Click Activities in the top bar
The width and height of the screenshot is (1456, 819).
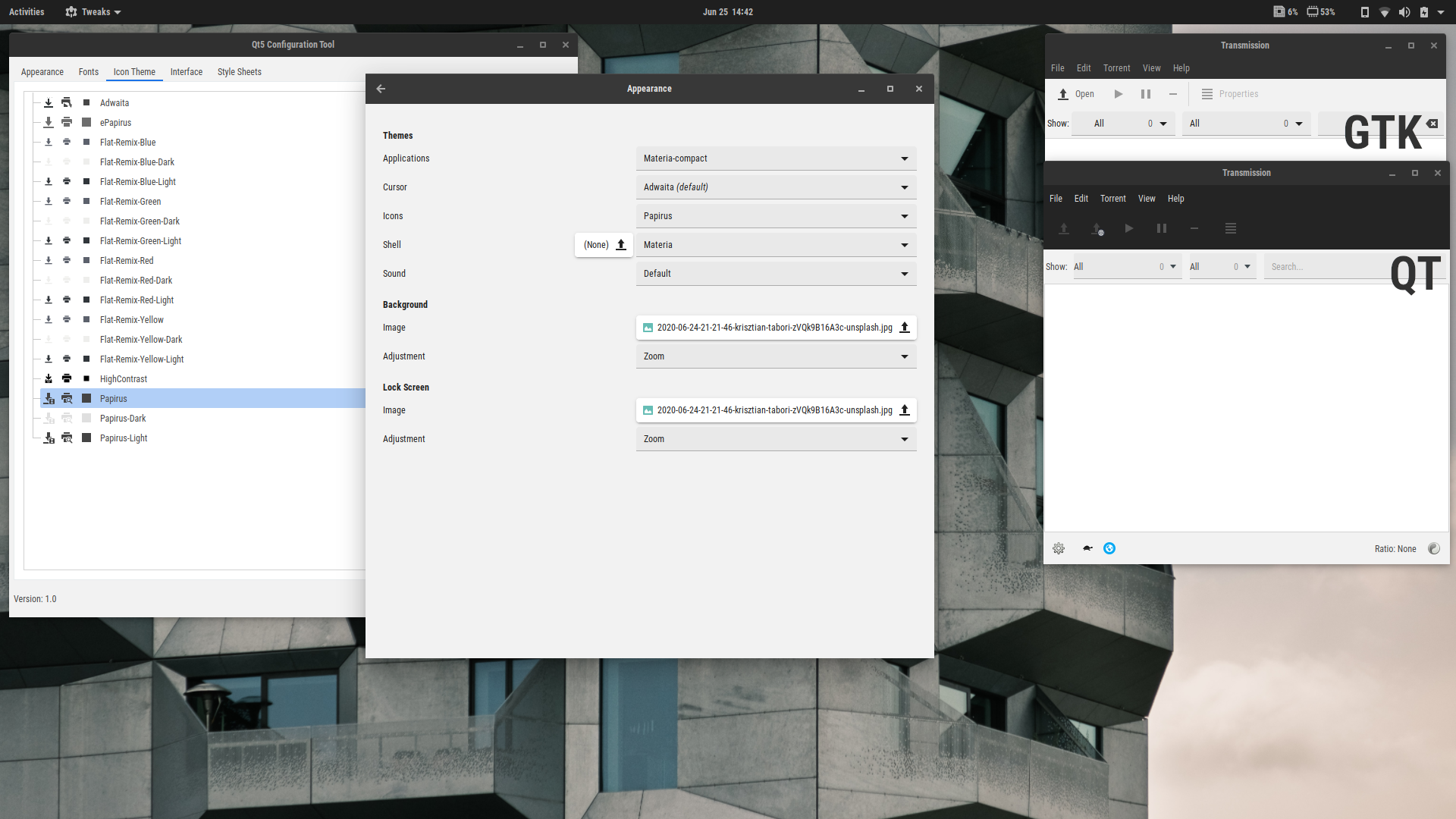[x=27, y=12]
